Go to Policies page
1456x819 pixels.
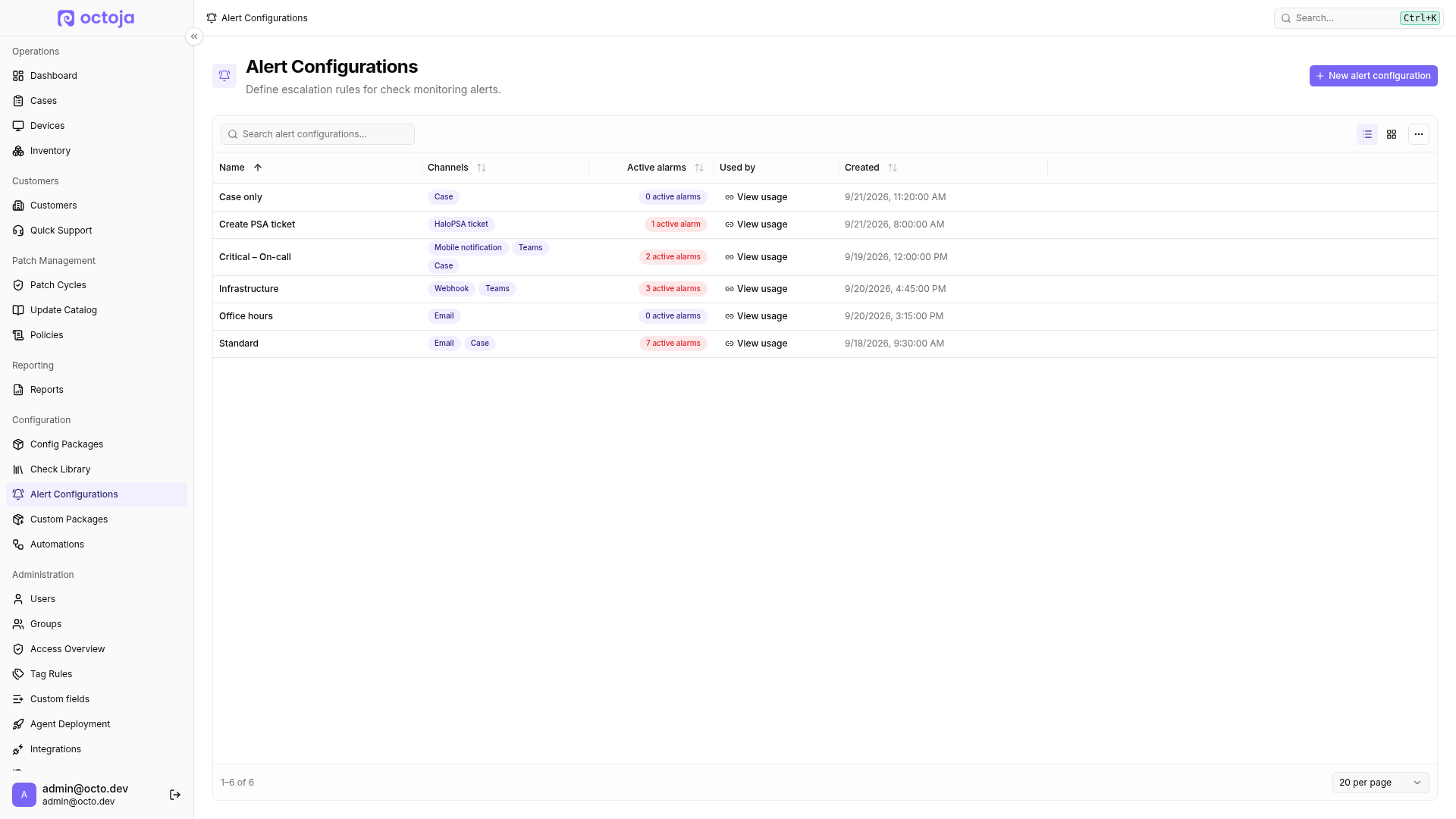(x=96, y=335)
